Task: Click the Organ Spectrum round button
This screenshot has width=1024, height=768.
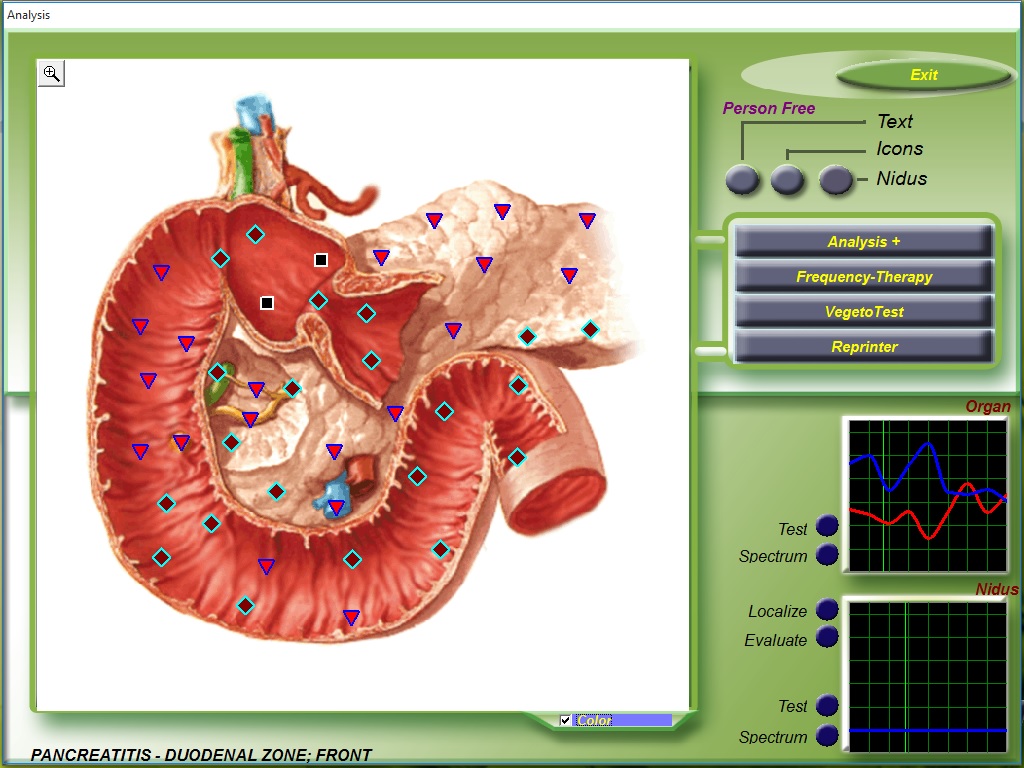Action: pos(827,554)
